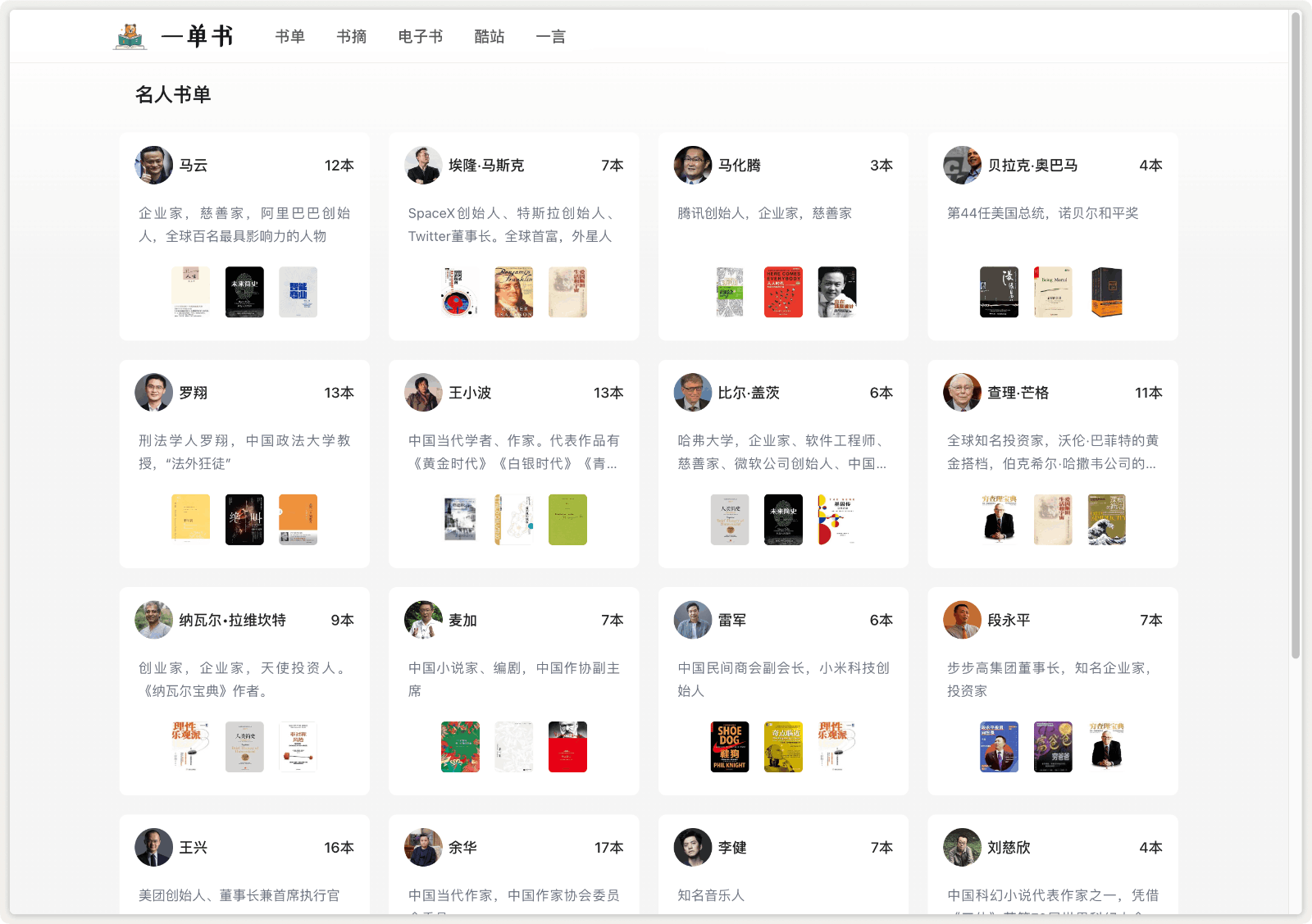Click 刘慈欣's avatar photo

[x=962, y=847]
